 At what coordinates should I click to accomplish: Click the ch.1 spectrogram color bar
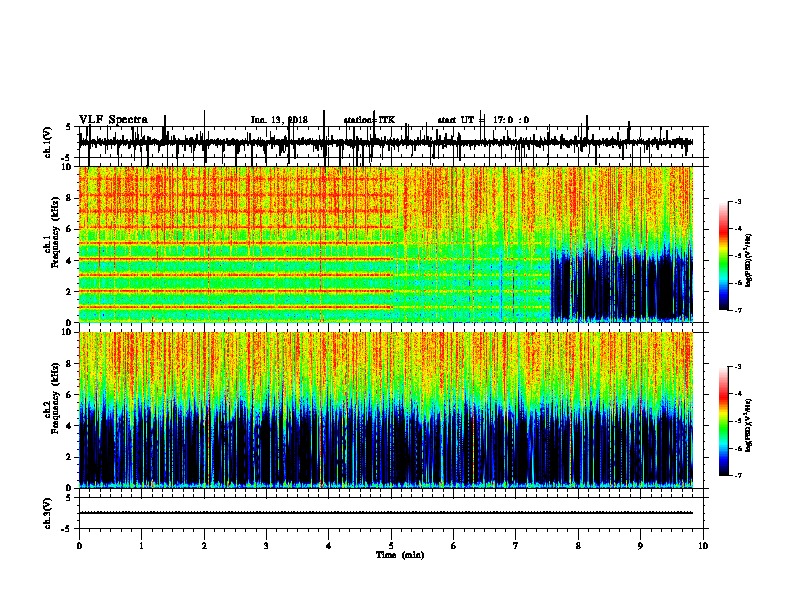(x=723, y=256)
